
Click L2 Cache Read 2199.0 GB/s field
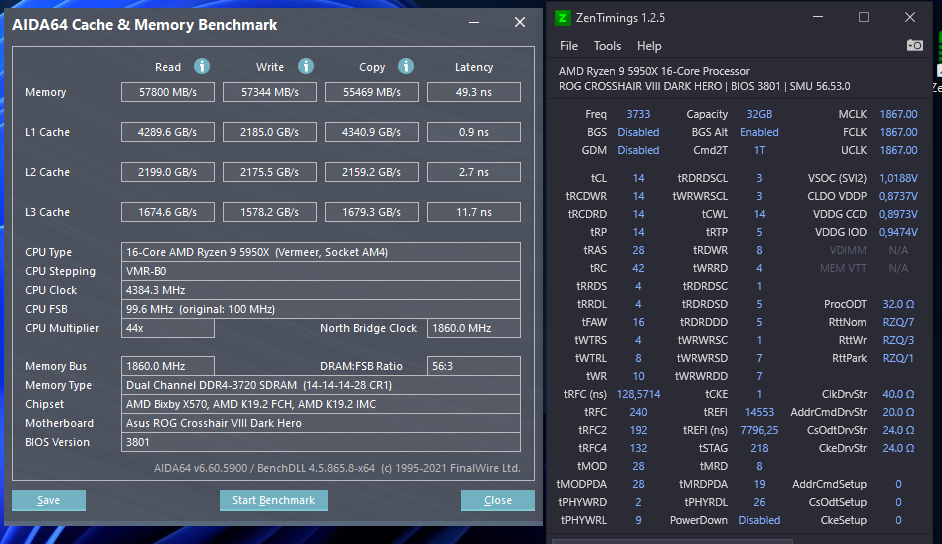click(x=168, y=172)
